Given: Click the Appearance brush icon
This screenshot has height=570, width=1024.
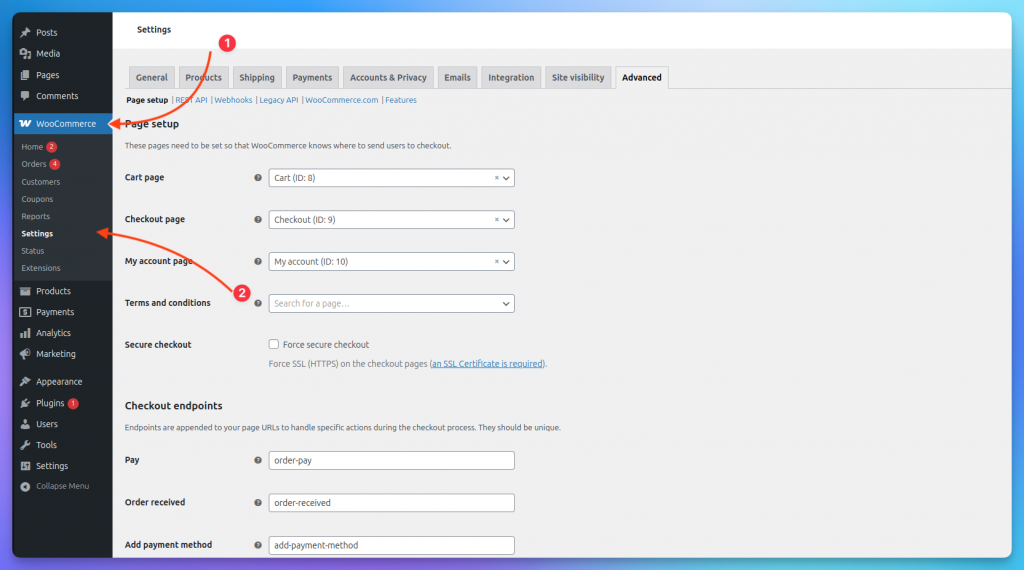Looking at the screenshot, I should [25, 381].
